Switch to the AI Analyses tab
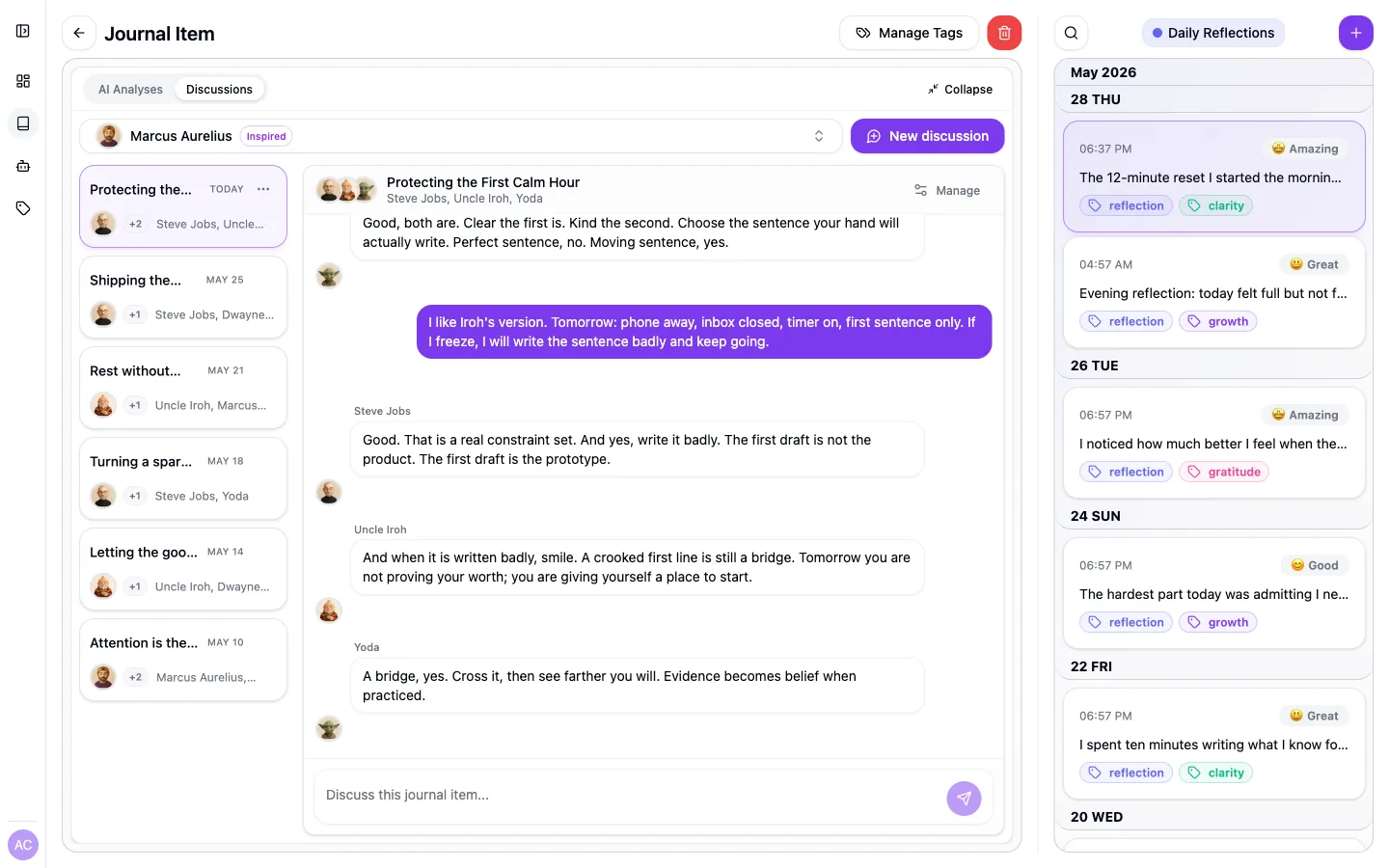This screenshot has width=1389, height=868. pos(130,89)
